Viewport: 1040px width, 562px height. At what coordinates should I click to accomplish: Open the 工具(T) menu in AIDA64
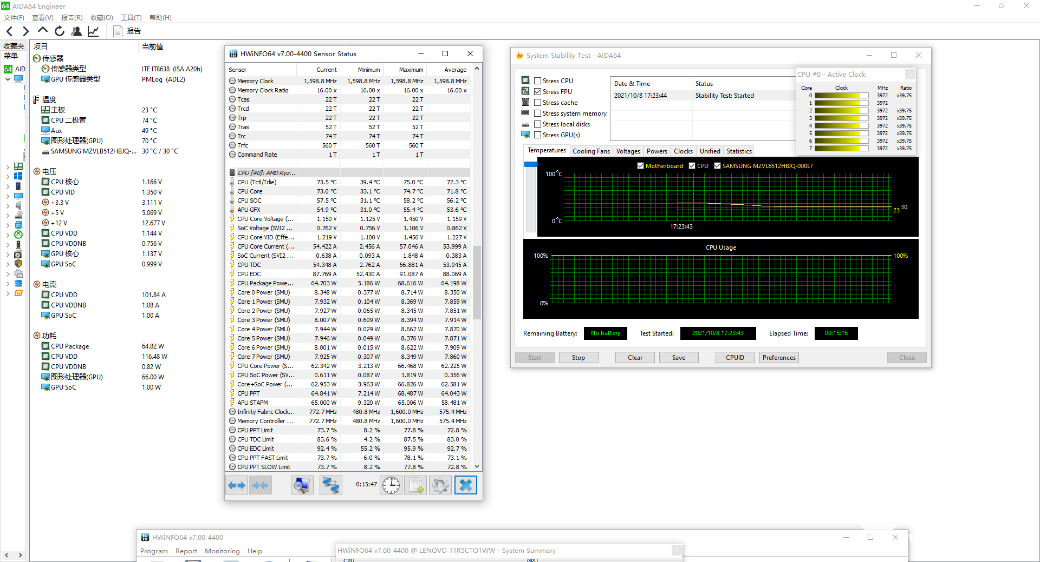point(131,18)
